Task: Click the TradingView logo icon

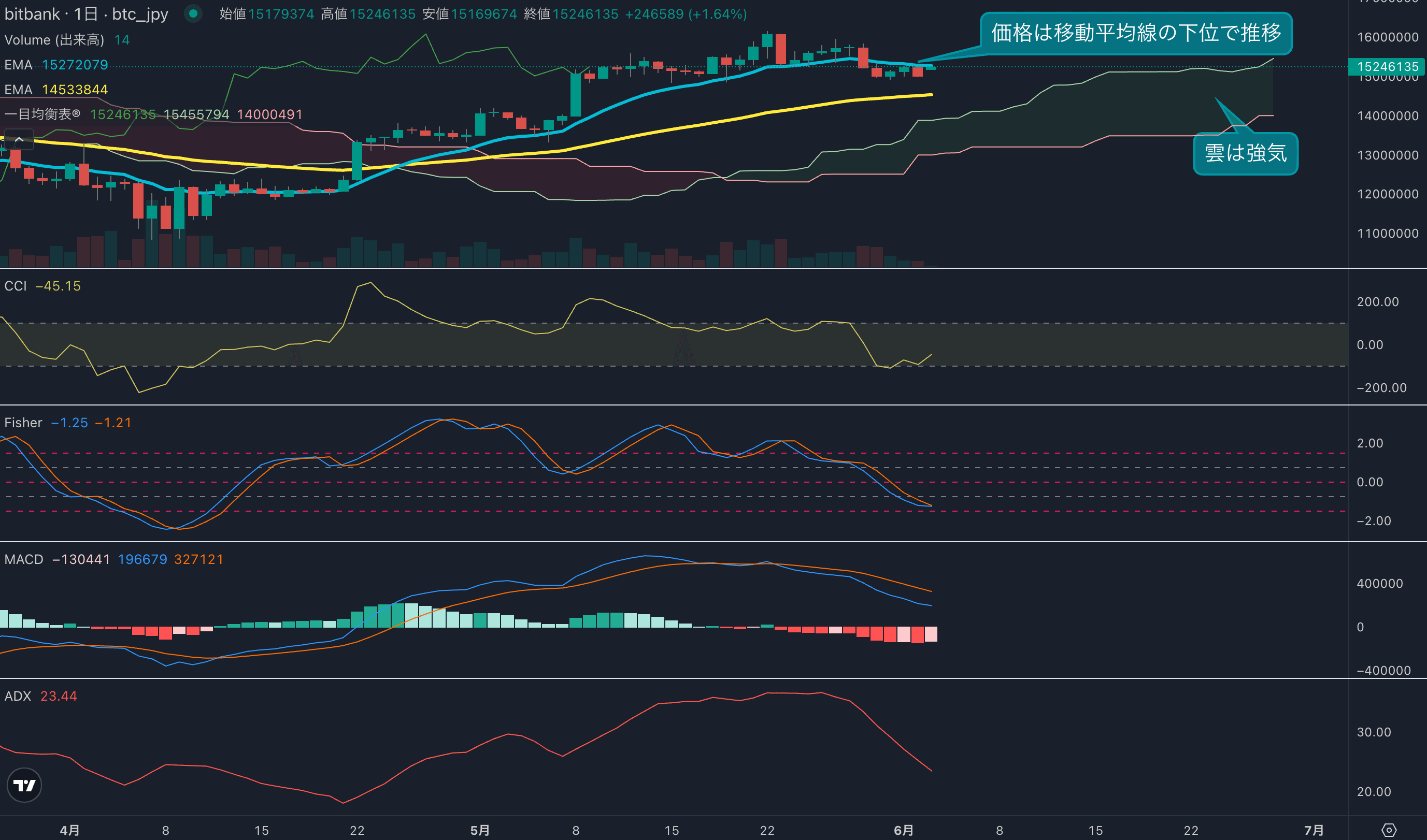Action: click(24, 785)
